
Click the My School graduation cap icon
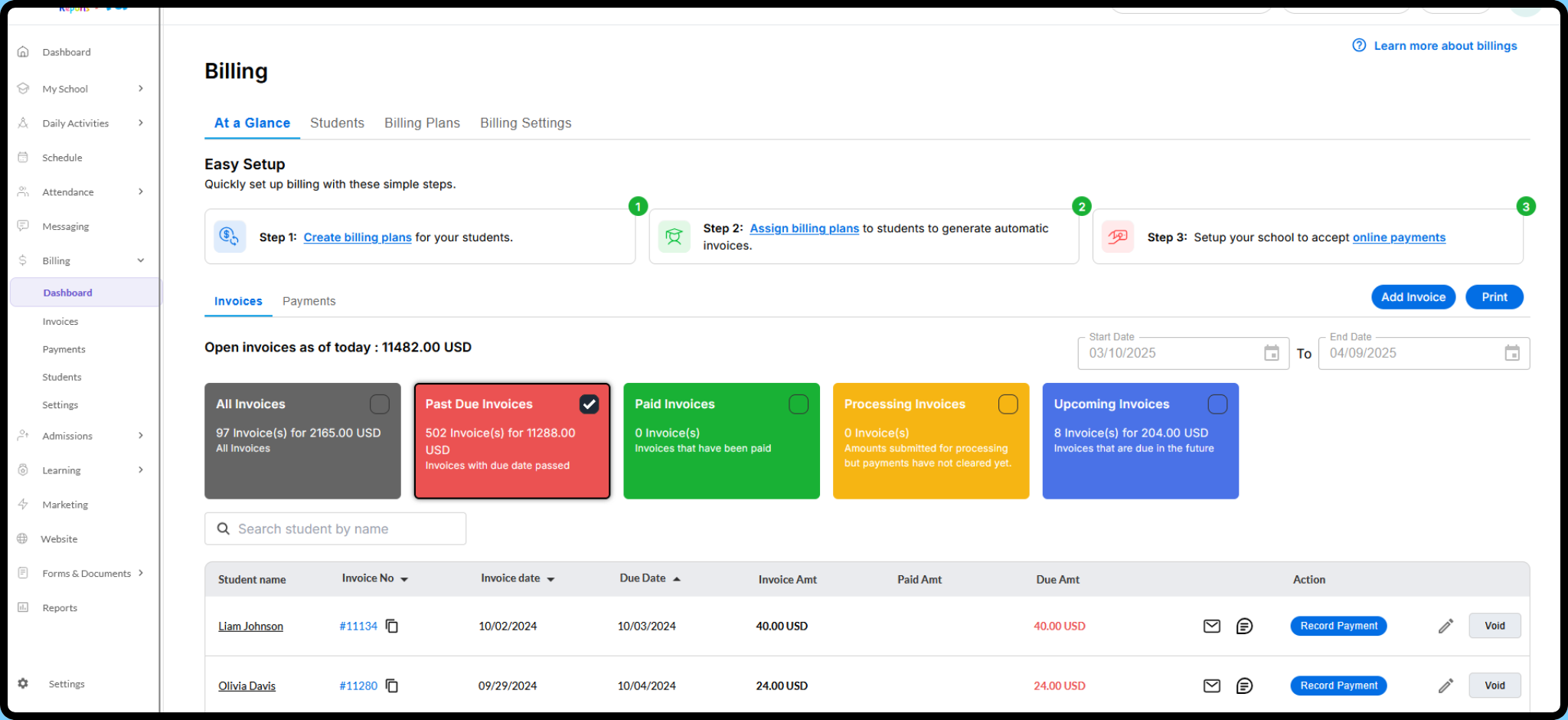[23, 88]
